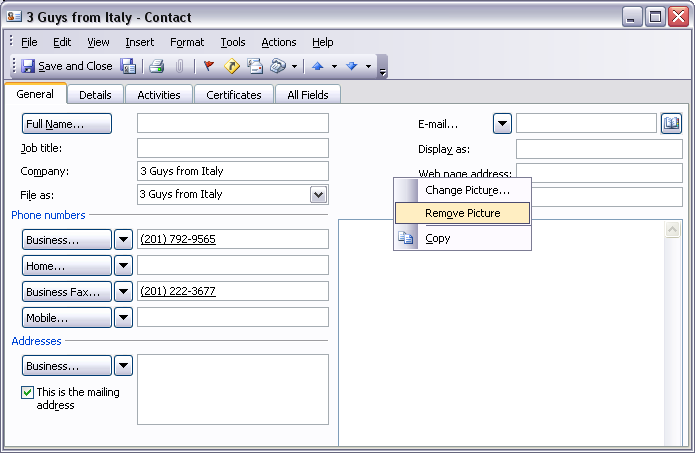
Task: Click business phone field (201) 792-9565
Action: (x=233, y=239)
